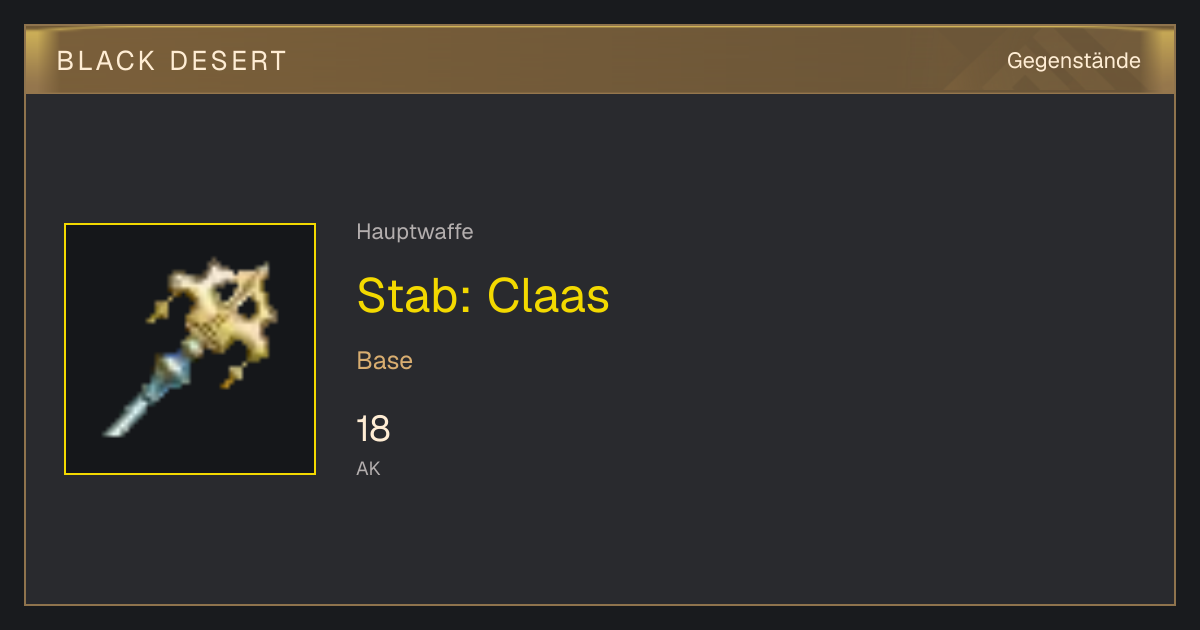Click the attack value 18
The height and width of the screenshot is (630, 1200).
click(x=373, y=429)
